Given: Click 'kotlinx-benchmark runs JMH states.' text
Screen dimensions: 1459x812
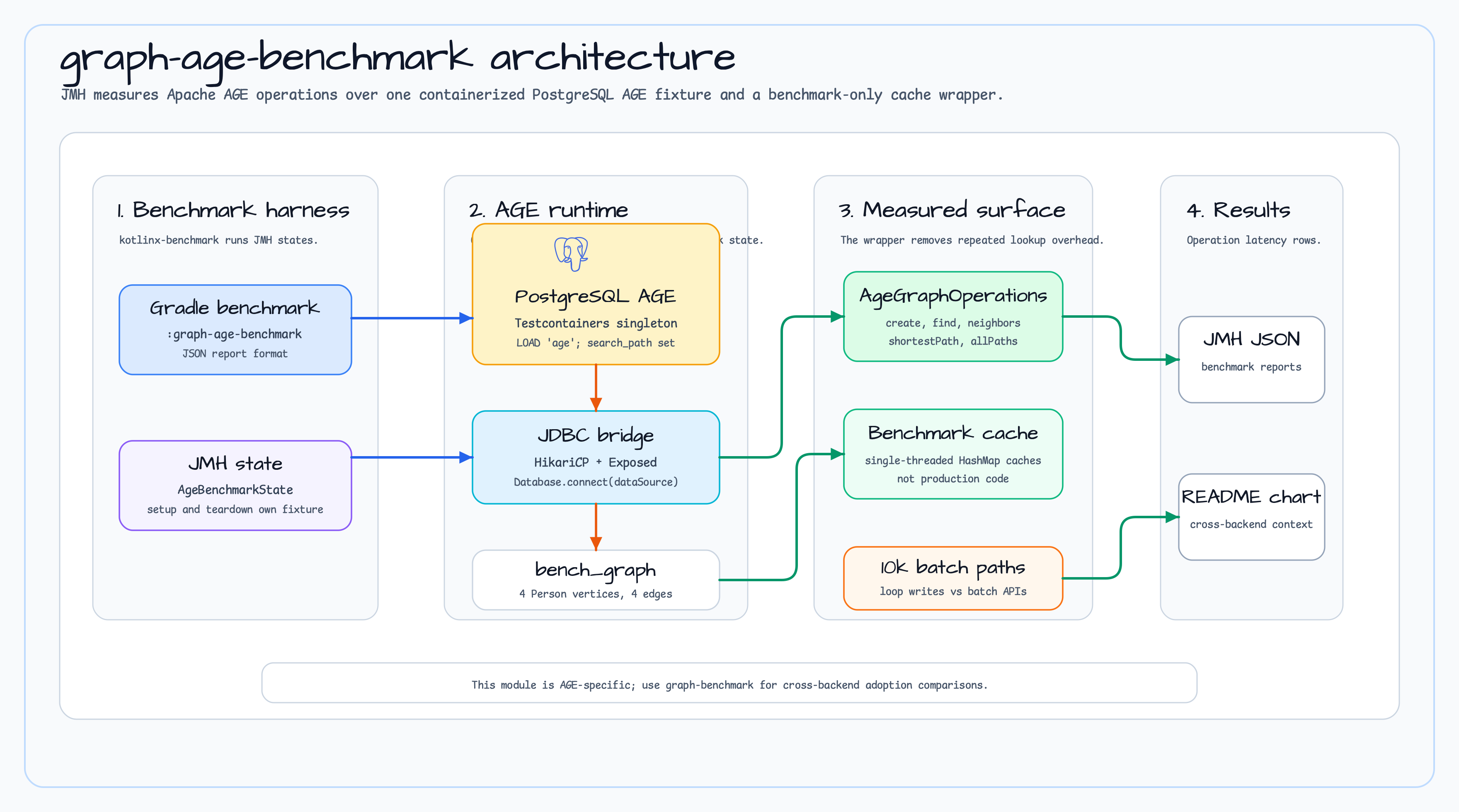Looking at the screenshot, I should coord(218,240).
